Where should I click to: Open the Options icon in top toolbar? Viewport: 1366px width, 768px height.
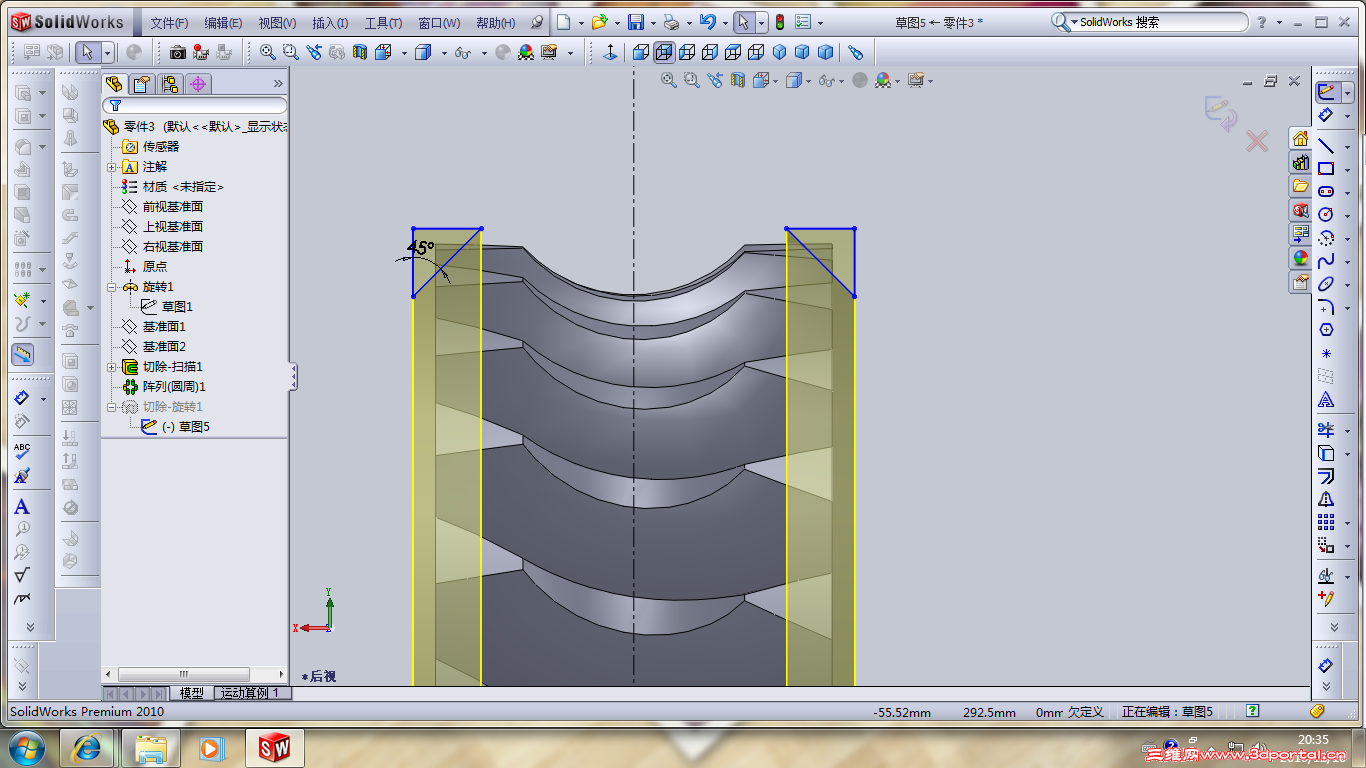(803, 22)
